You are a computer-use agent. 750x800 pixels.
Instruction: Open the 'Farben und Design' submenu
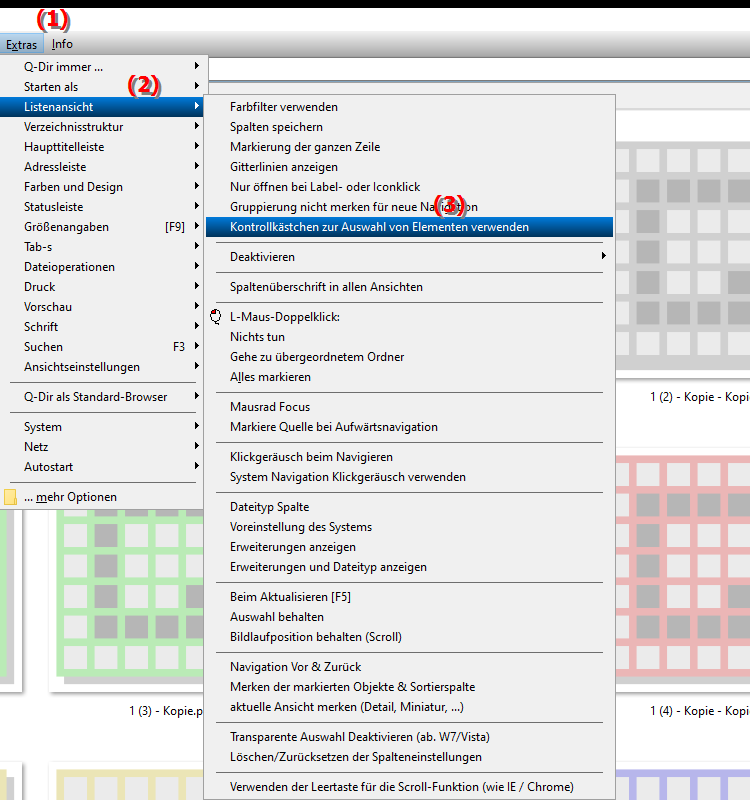point(102,187)
